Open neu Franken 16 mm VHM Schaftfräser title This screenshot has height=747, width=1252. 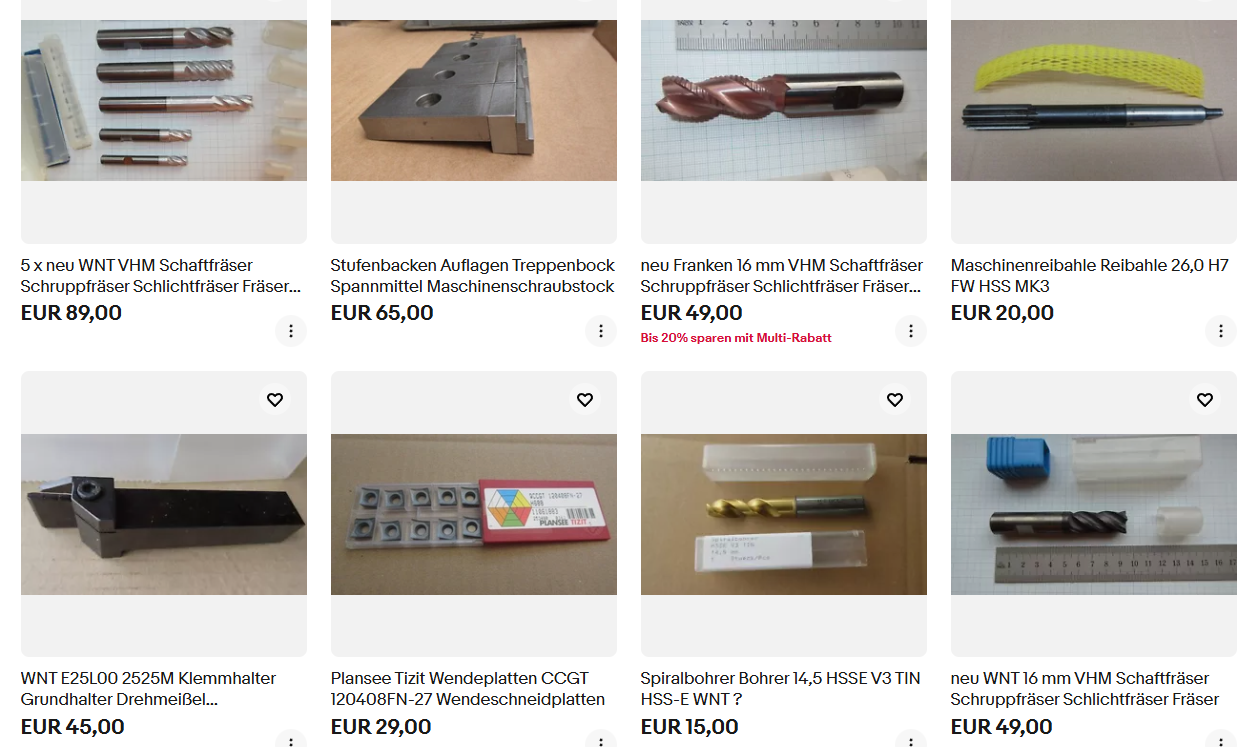point(782,276)
